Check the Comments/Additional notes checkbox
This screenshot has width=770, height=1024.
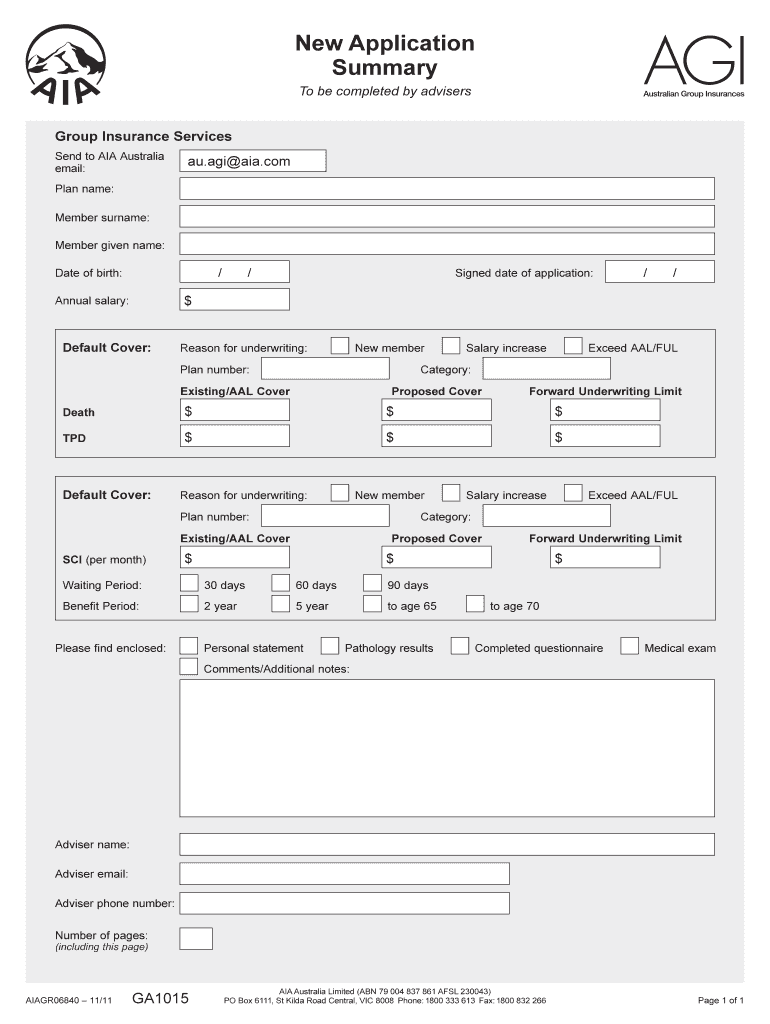pyautogui.click(x=188, y=667)
